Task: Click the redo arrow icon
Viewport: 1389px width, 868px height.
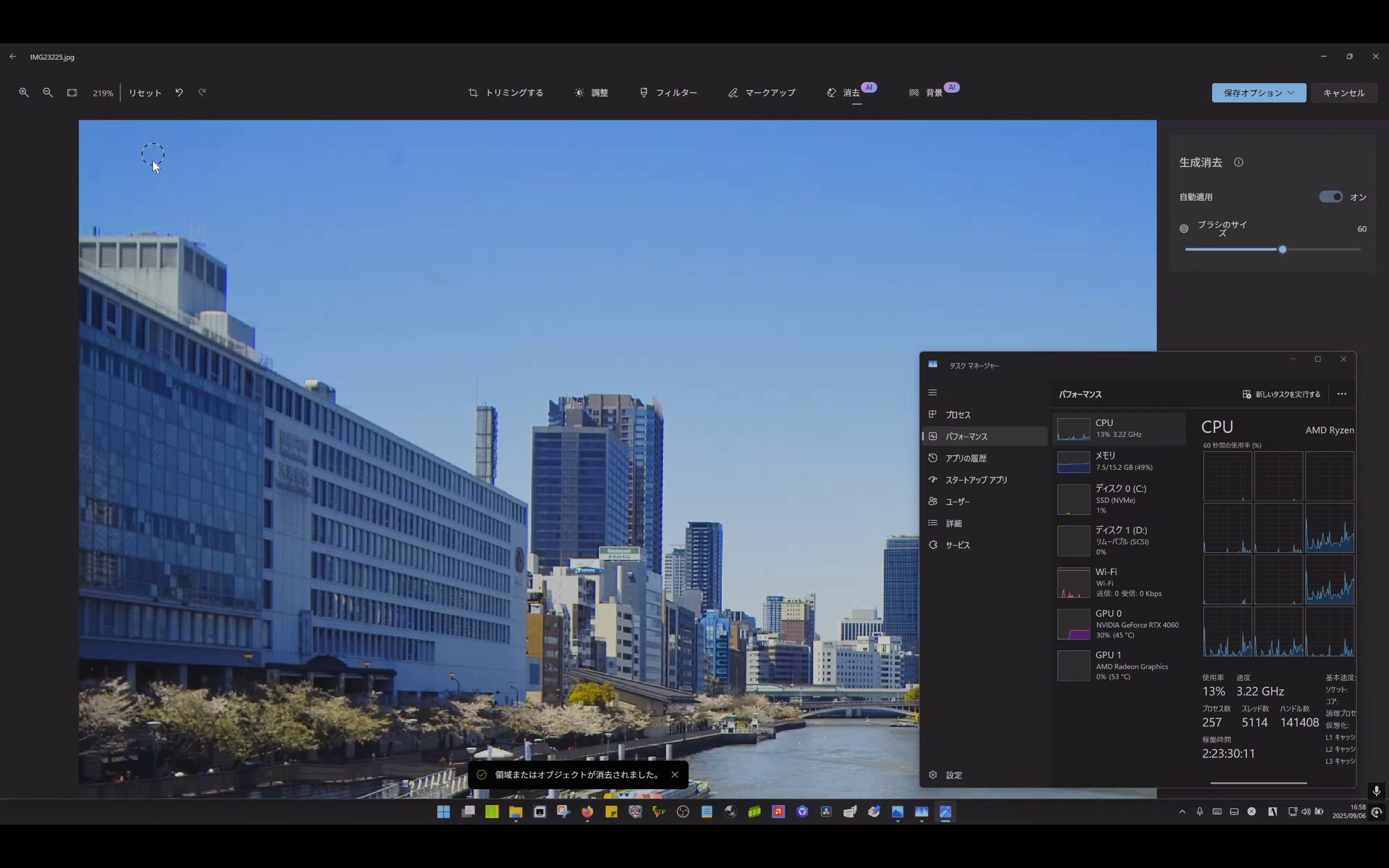Action: click(202, 92)
